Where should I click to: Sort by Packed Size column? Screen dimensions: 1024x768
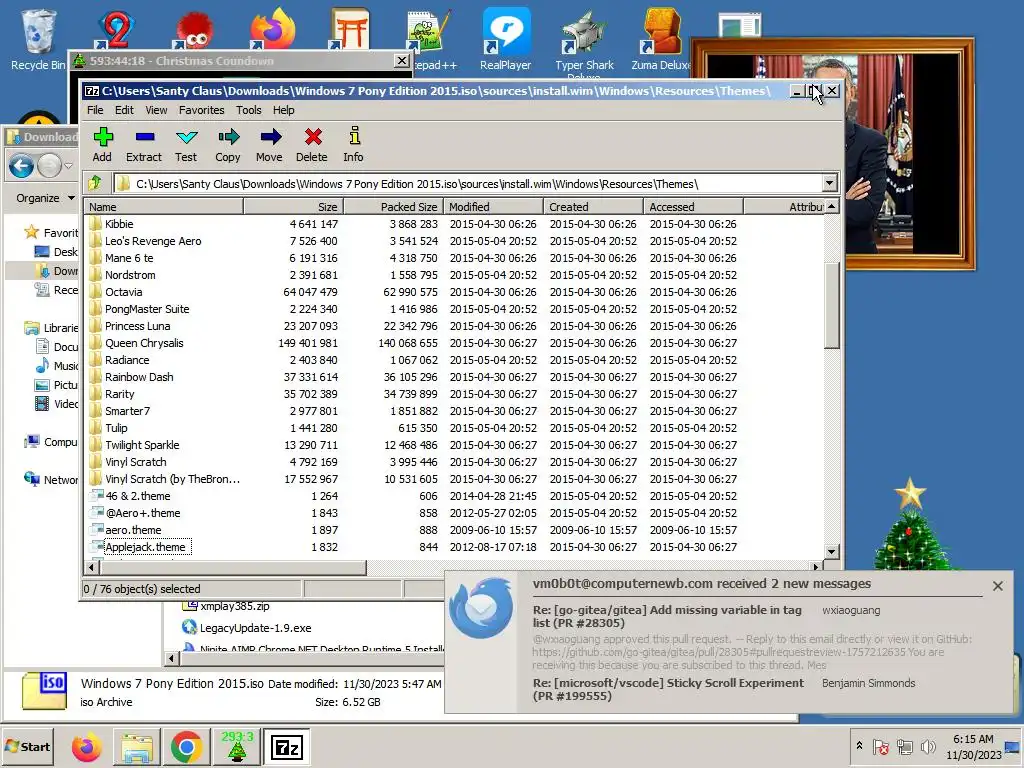393,206
